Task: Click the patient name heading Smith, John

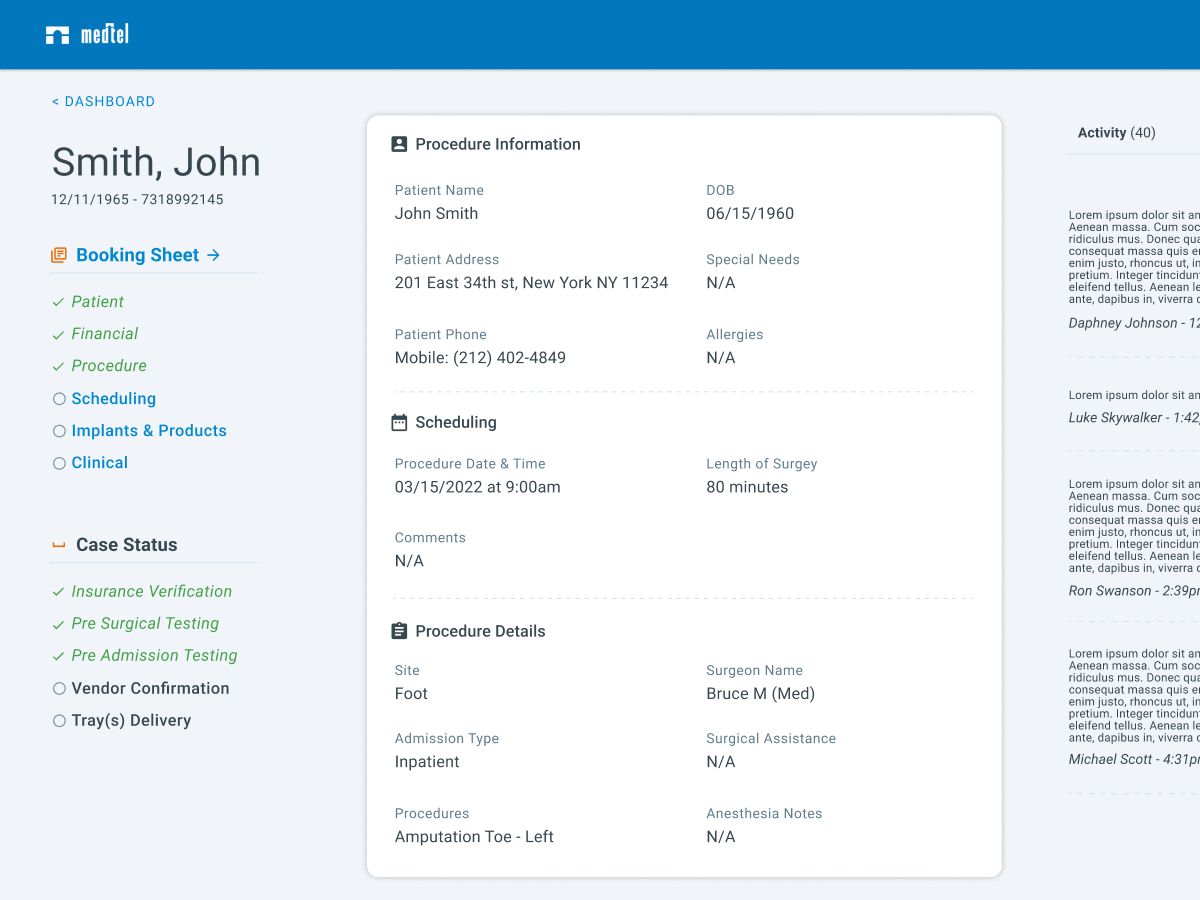Action: (x=156, y=162)
